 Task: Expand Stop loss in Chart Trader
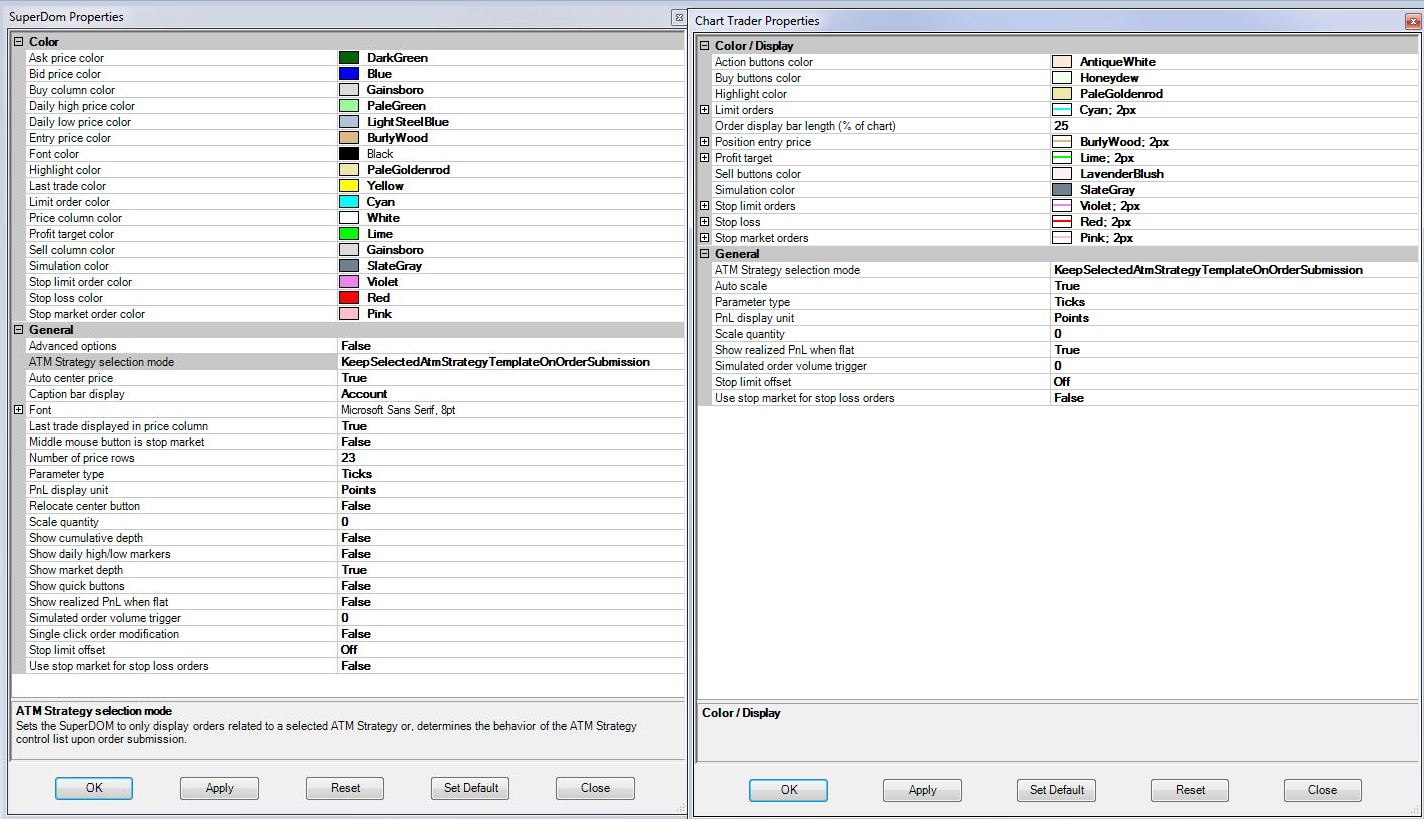click(705, 222)
